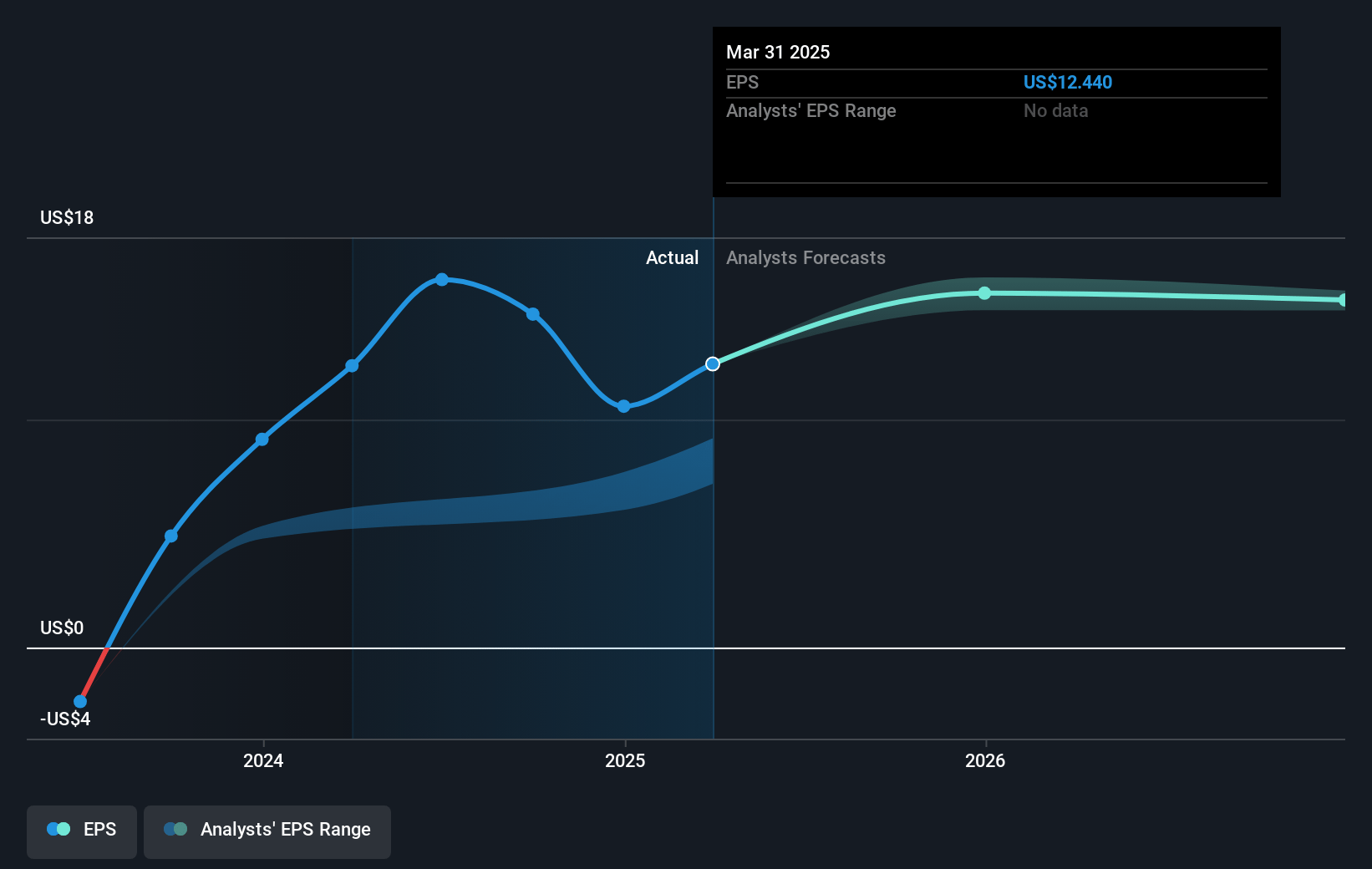Click the US$18 y-axis label

(67, 217)
